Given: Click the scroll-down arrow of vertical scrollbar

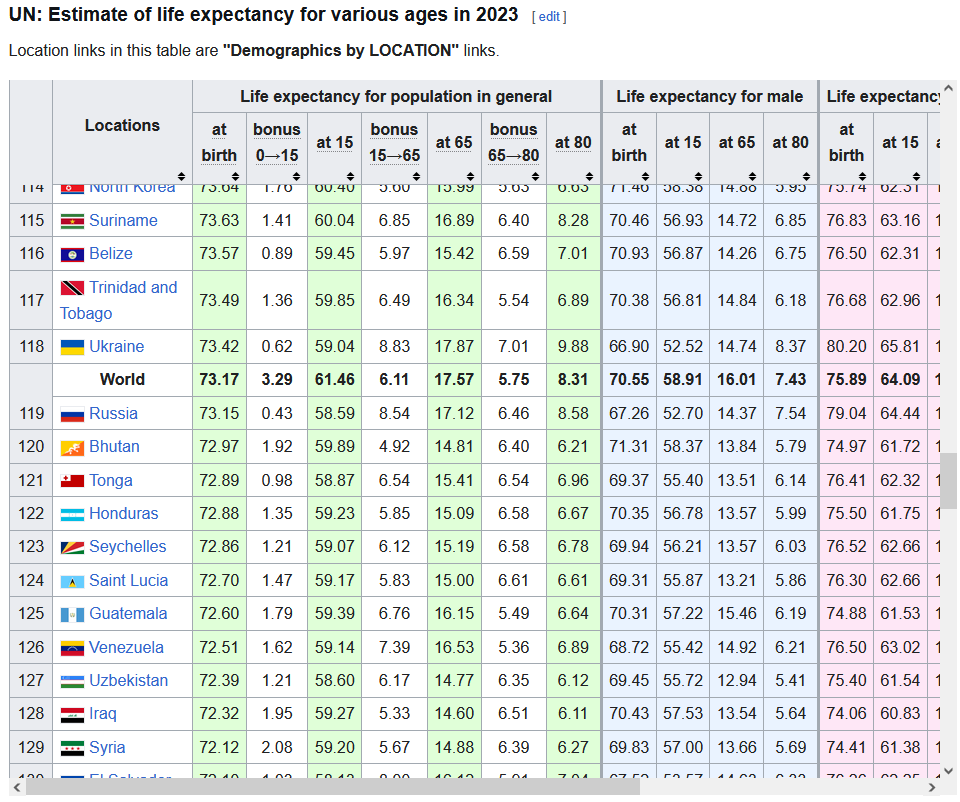Looking at the screenshot, I should (x=948, y=771).
